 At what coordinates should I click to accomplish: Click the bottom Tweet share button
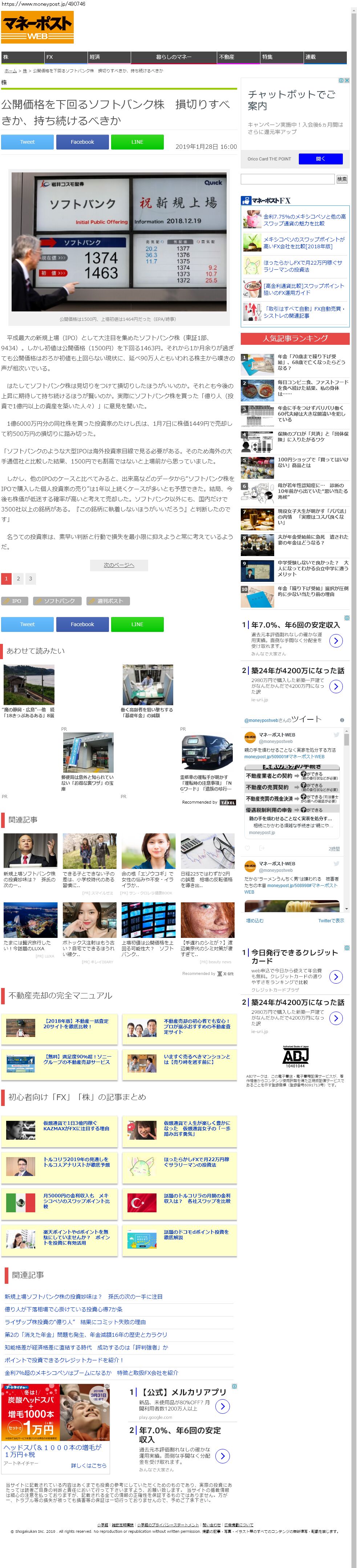[x=27, y=624]
